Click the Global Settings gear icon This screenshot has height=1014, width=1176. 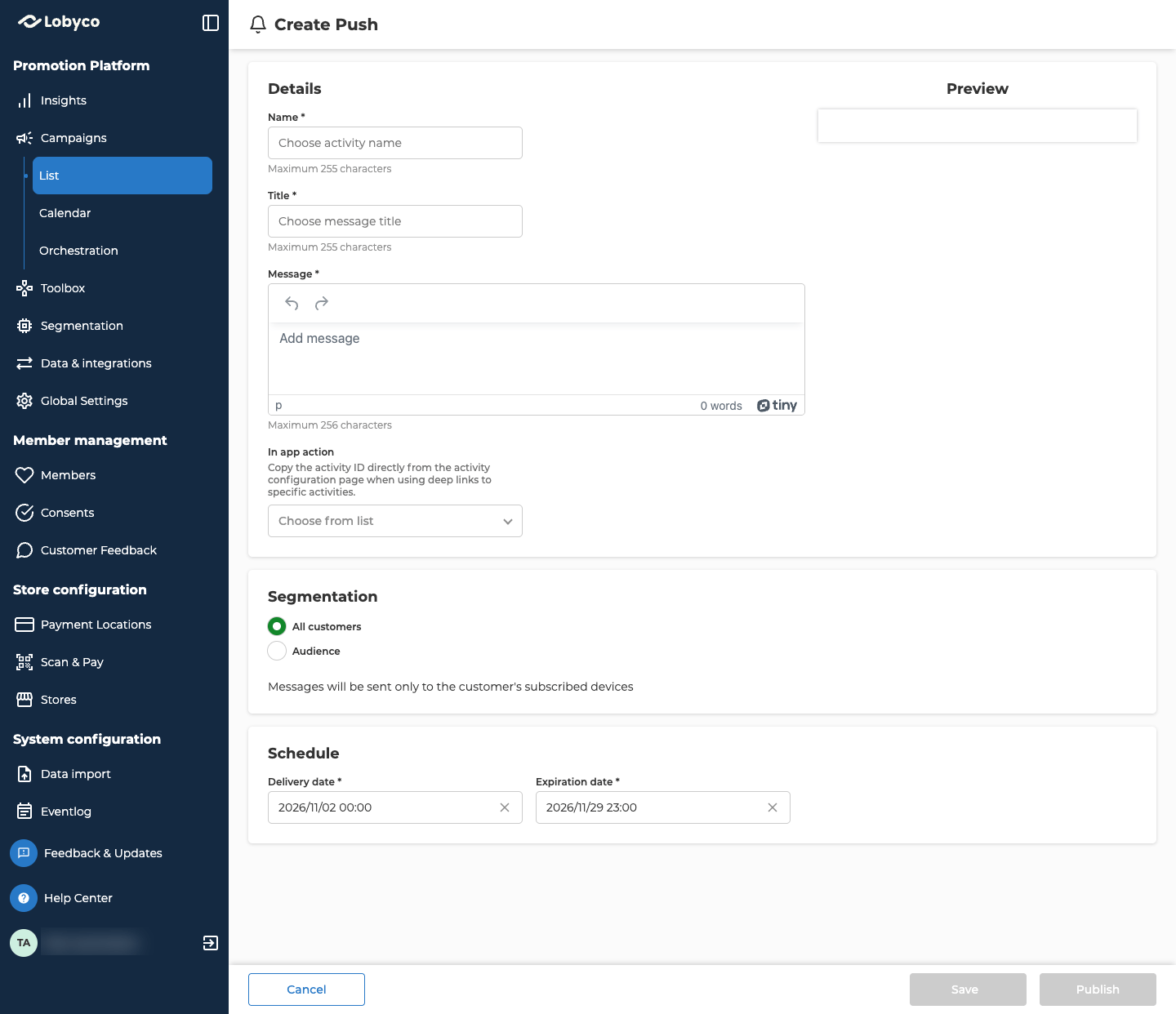tap(24, 401)
